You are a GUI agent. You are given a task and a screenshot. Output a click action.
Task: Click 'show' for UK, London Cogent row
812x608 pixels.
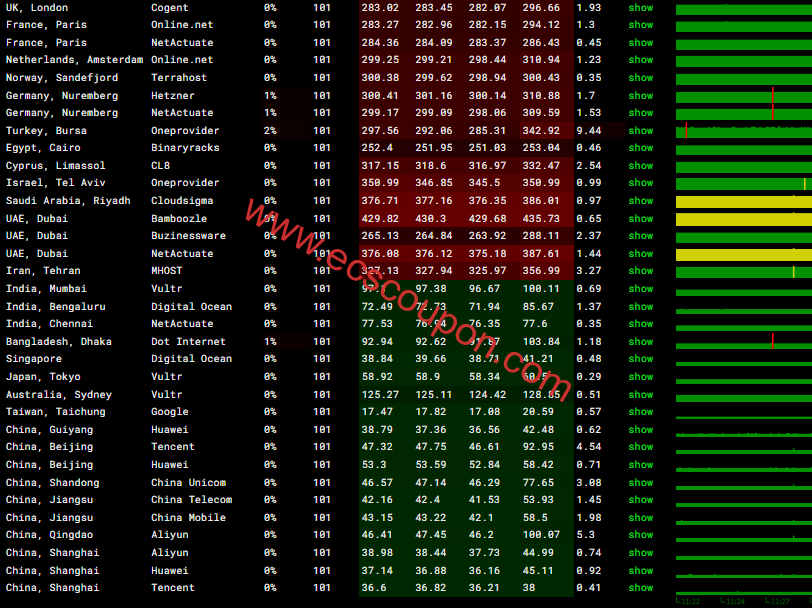pyautogui.click(x=641, y=8)
